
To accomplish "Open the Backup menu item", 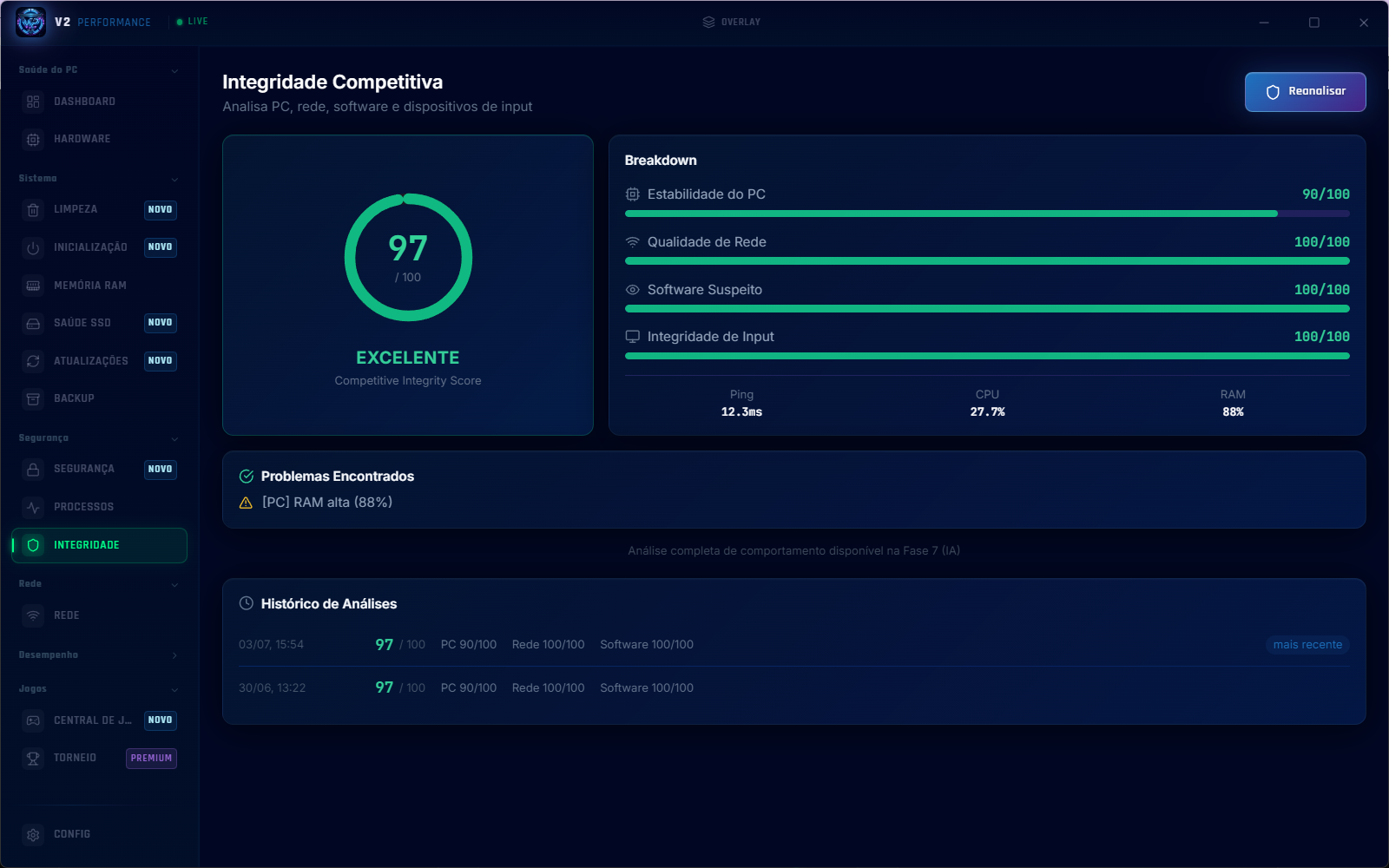I will point(99,398).
